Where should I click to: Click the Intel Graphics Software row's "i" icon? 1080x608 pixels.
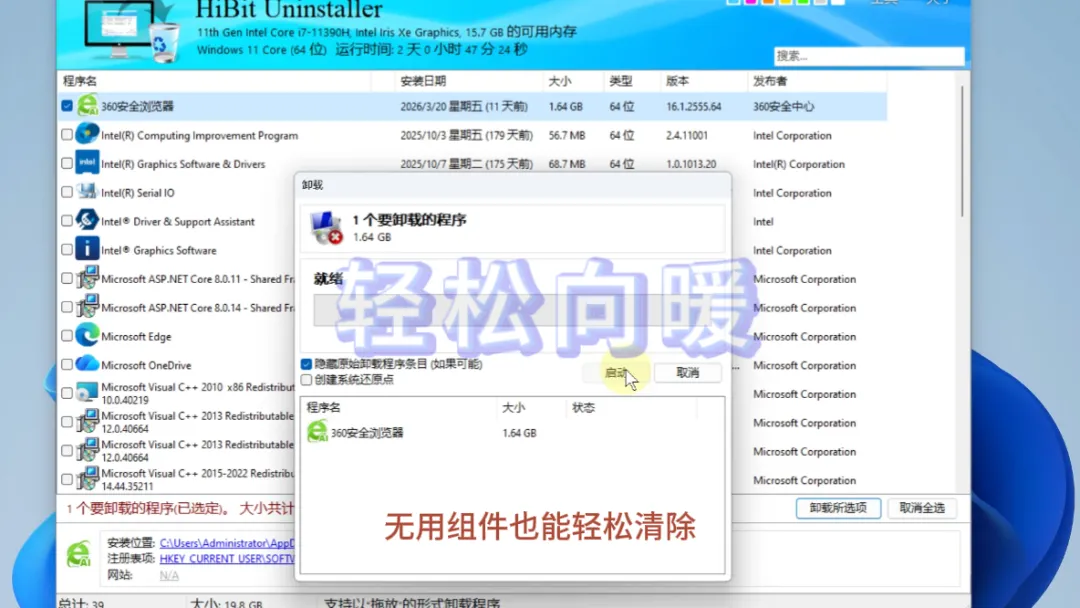tap(87, 249)
